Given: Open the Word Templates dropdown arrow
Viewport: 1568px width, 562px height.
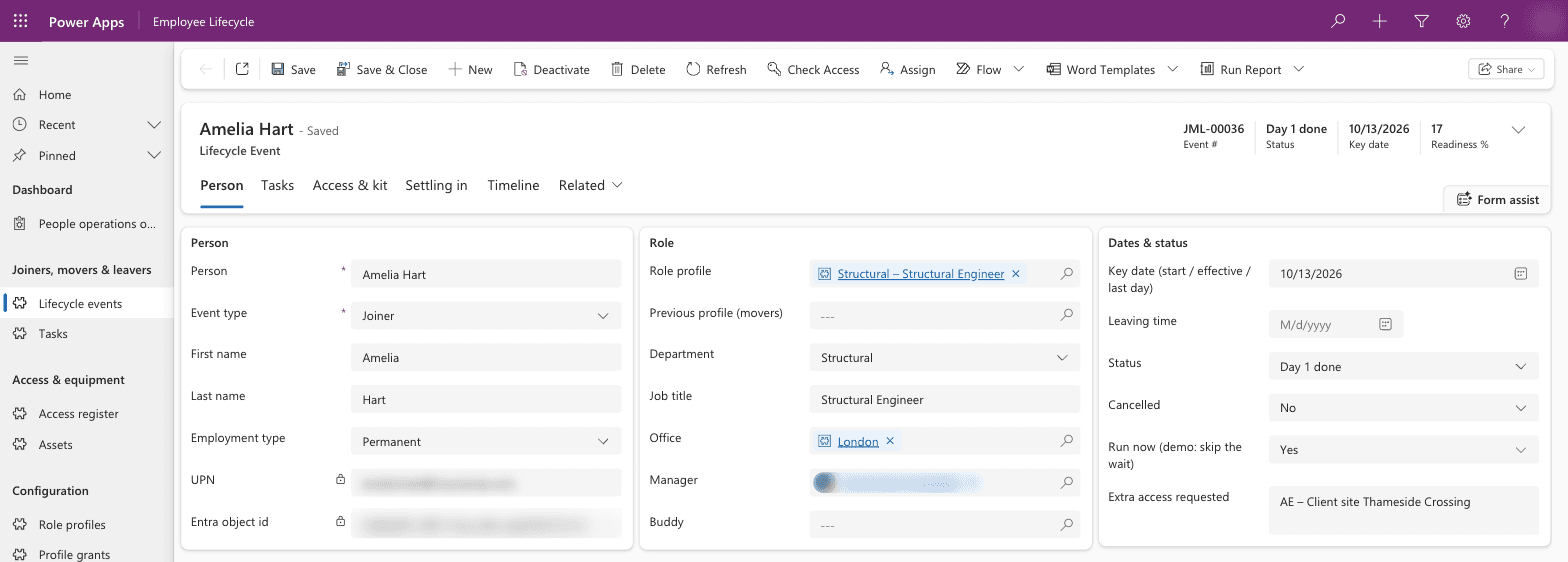Looking at the screenshot, I should click(1173, 69).
